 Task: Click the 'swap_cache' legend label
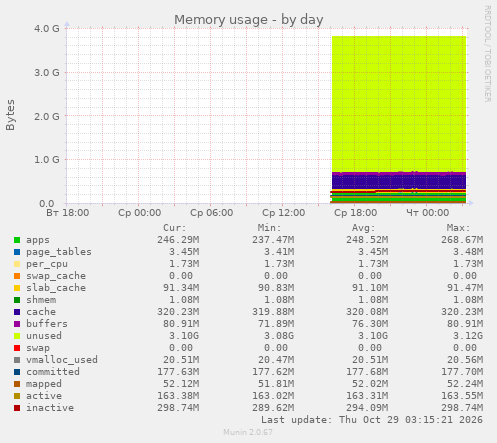pyautogui.click(x=56, y=276)
